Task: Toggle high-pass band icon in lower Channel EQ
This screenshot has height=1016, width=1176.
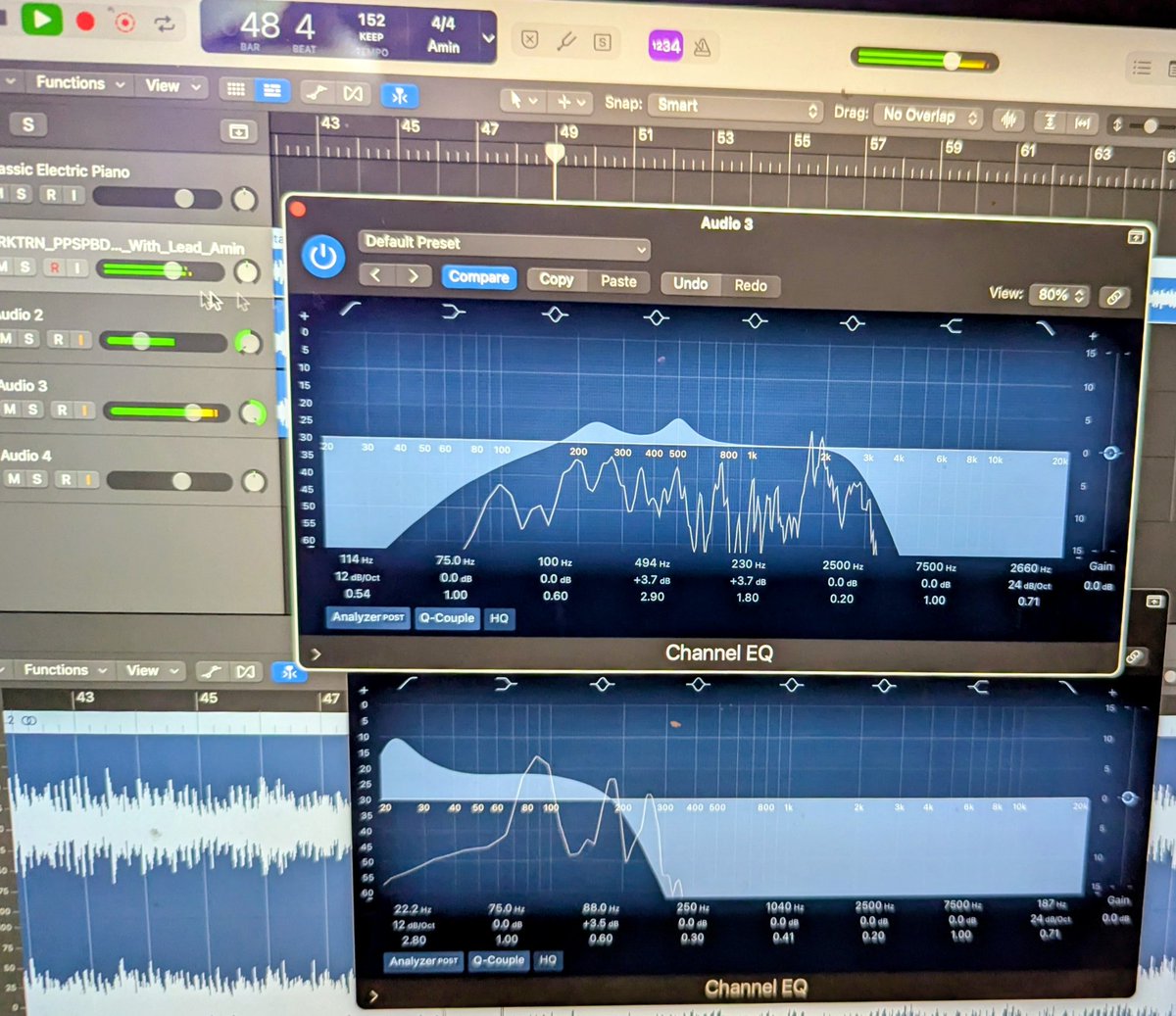Action: (x=406, y=683)
